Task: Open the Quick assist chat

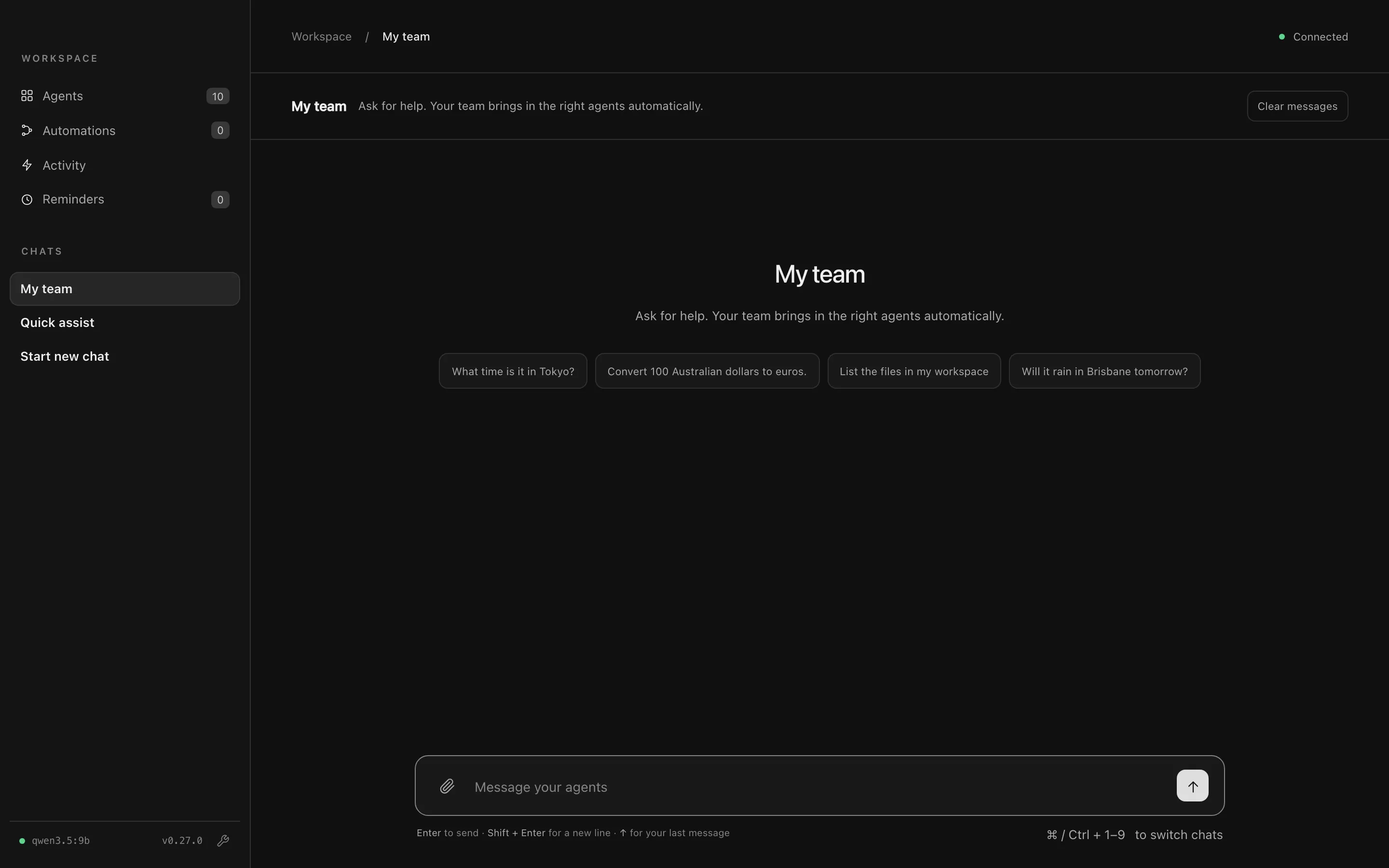Action: (124, 323)
